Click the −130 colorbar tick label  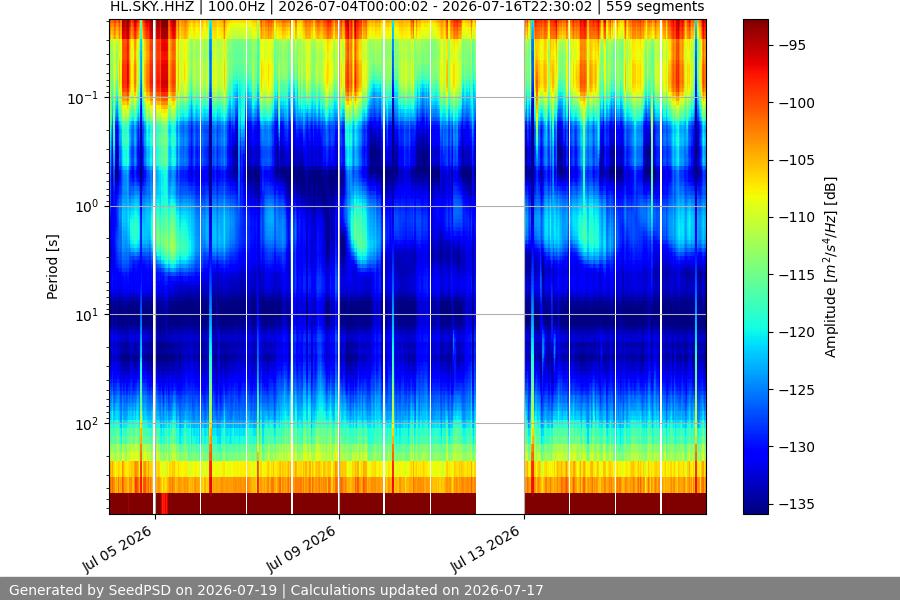(x=796, y=447)
